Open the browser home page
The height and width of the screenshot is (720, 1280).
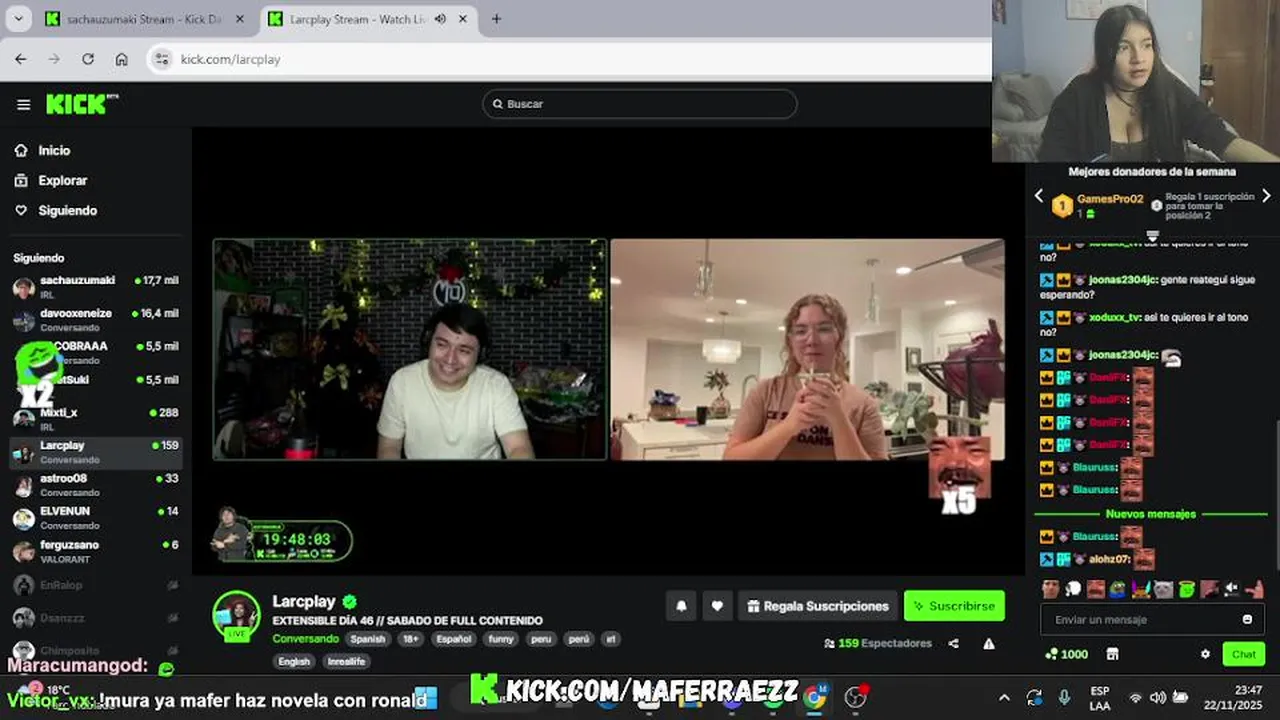pyautogui.click(x=121, y=59)
